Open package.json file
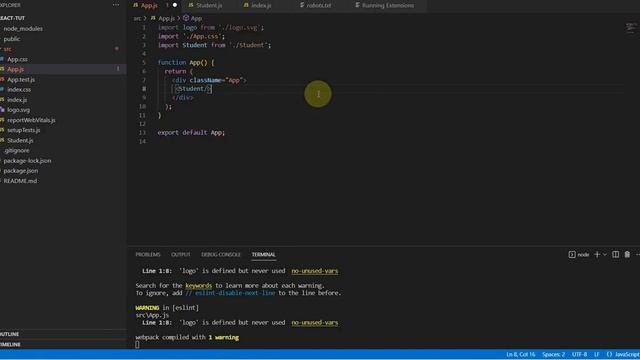Screen dimensions: 640x360 pos(21,171)
